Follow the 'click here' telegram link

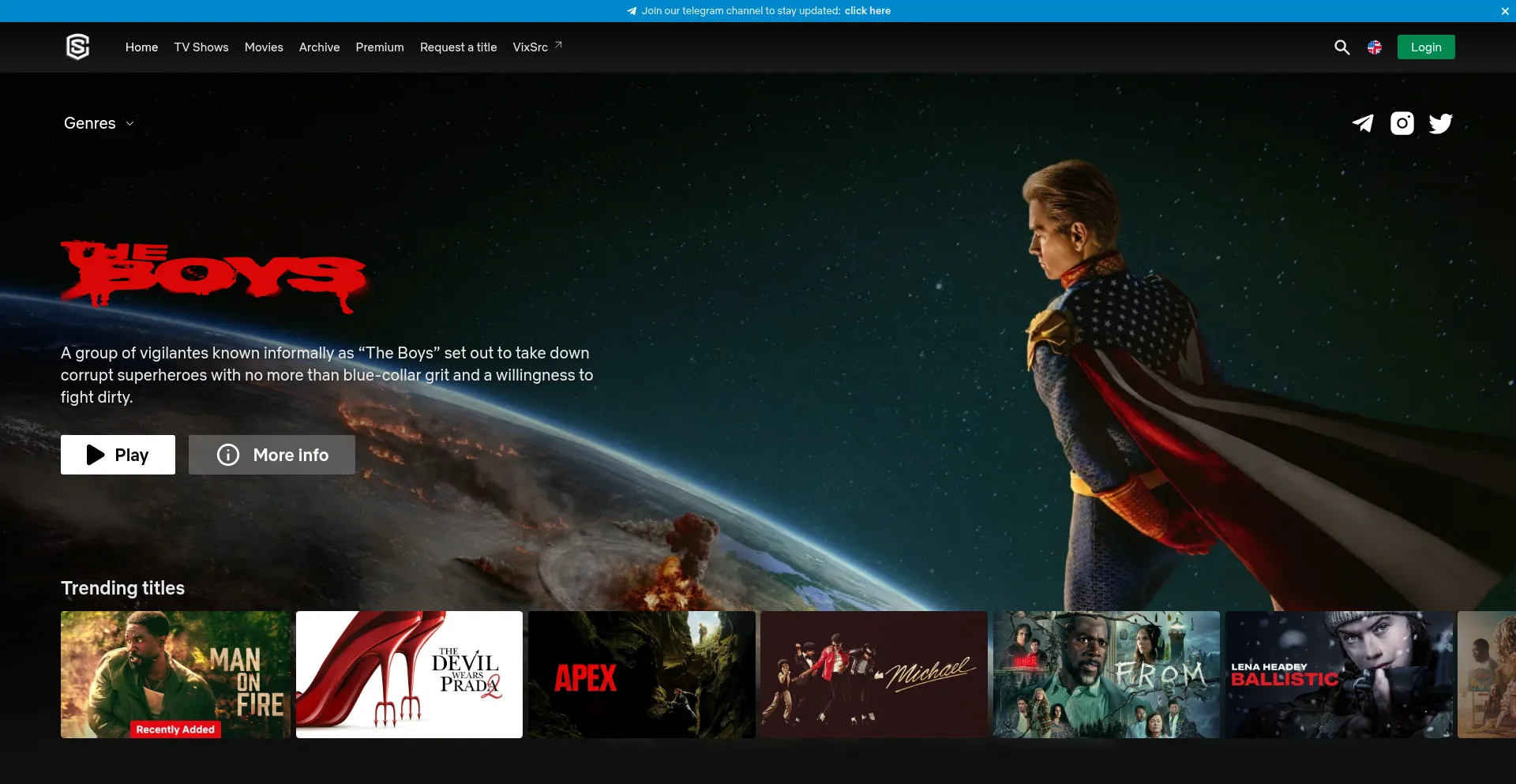coord(868,11)
